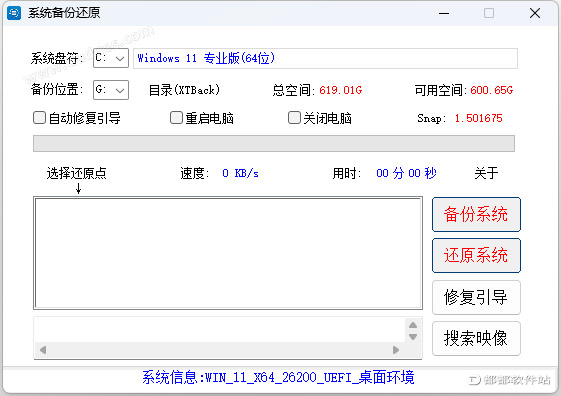
Task: Click the 系统备份还原 app icon in title bar
Action: pos(14,13)
